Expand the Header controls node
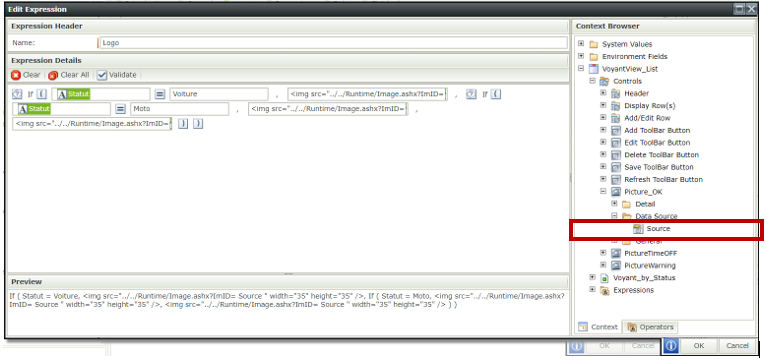 pyautogui.click(x=603, y=93)
